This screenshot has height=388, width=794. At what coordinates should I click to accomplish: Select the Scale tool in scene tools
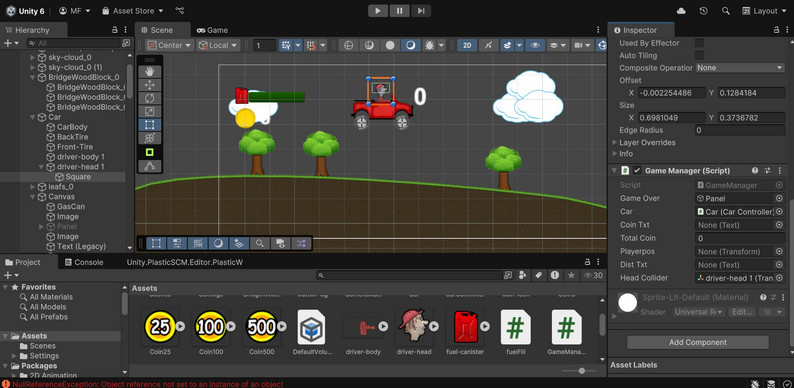pos(149,111)
